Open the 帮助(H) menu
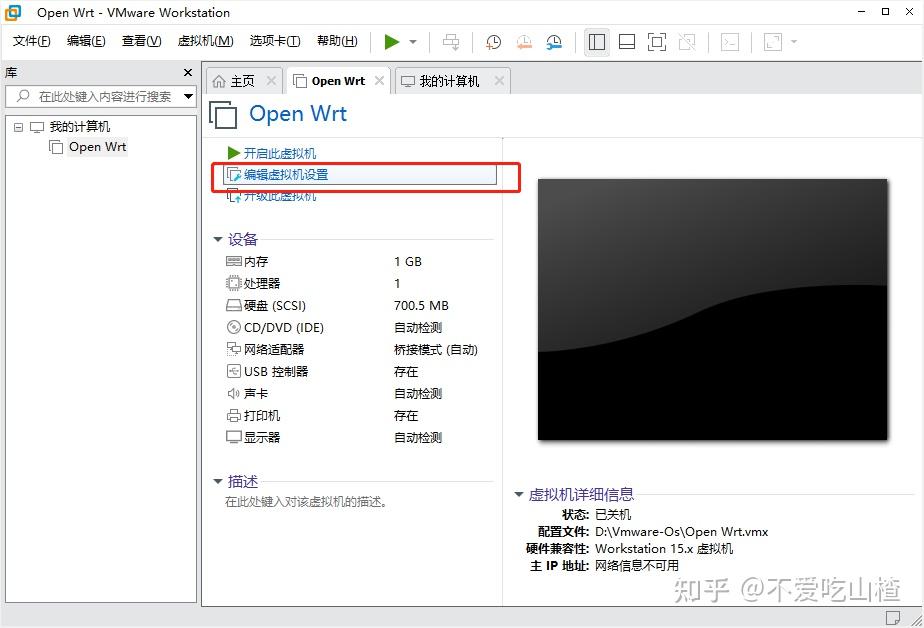Viewport: 924px width, 628px height. (337, 41)
